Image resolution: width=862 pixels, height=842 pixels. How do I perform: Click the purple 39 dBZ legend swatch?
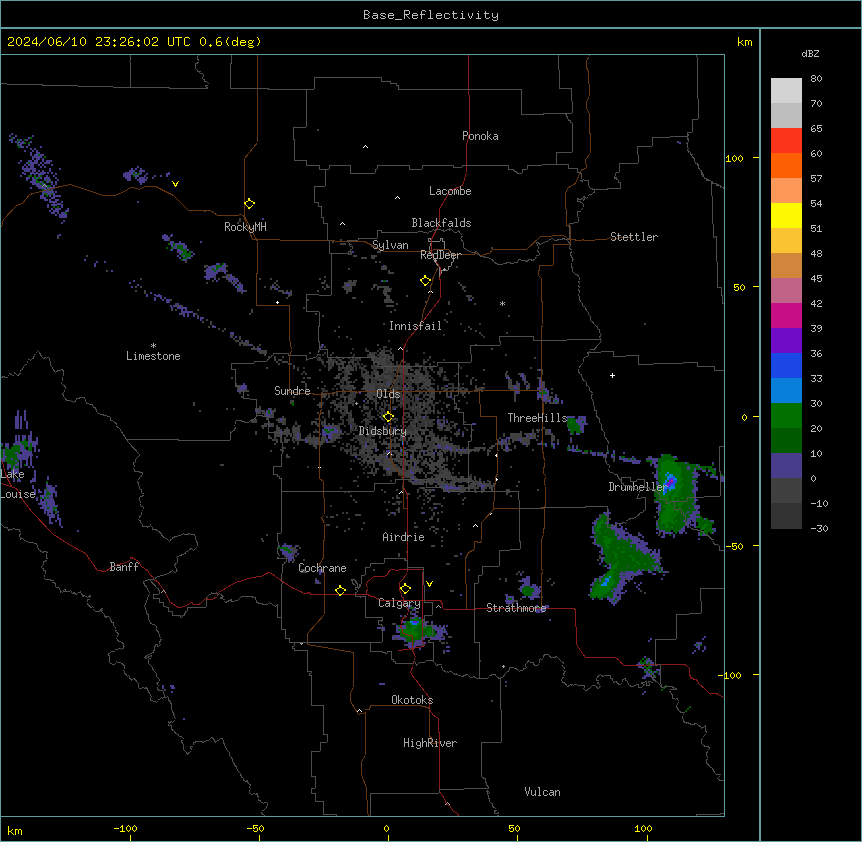pos(786,340)
